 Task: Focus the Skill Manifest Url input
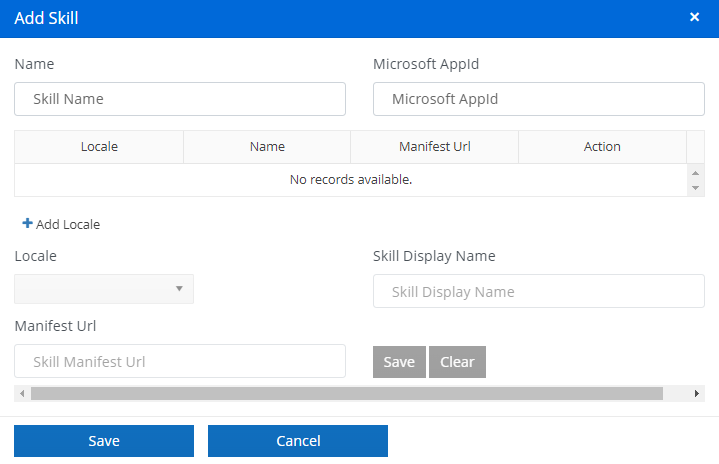coord(180,361)
